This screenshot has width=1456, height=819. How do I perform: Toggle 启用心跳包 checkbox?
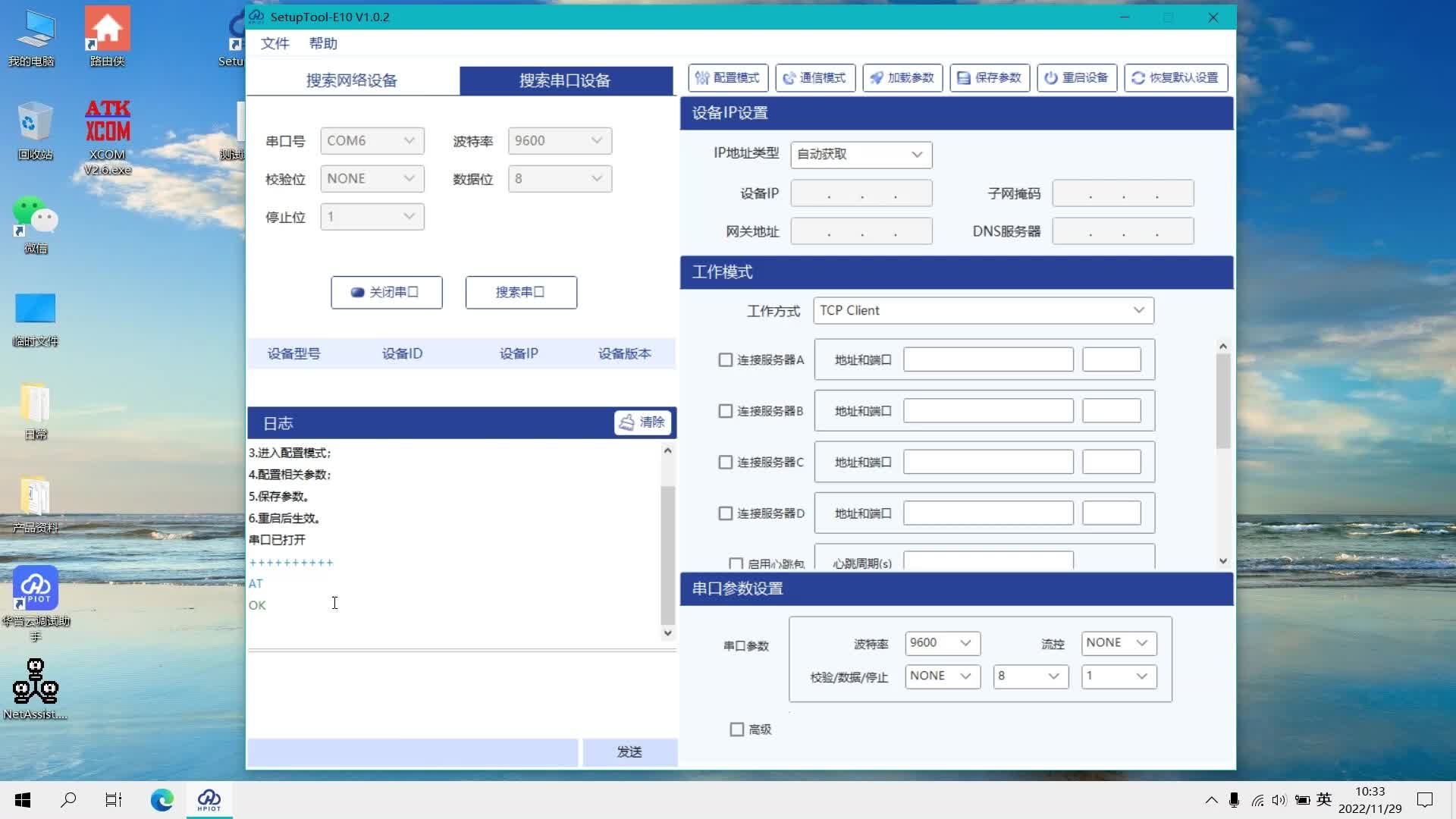coord(736,563)
